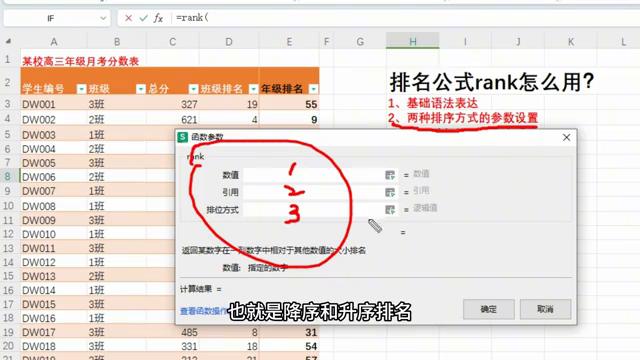640x360 pixels.
Task: Click into the 数值 input field
Action: [x=313, y=175]
